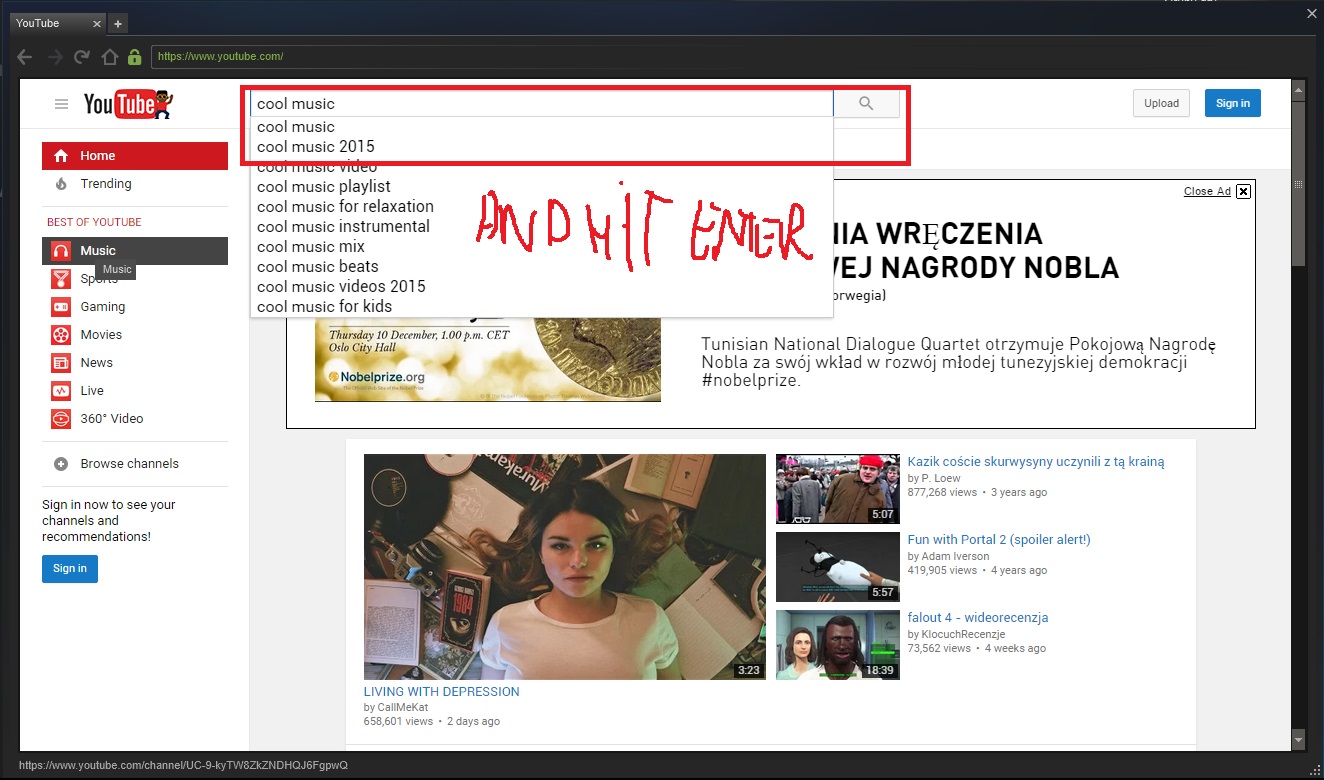Click the Sign in button in sidebar
1324x780 pixels.
70,569
